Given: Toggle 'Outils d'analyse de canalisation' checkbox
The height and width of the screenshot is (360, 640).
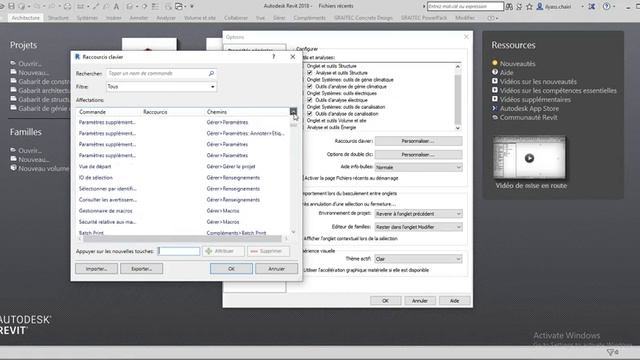Looking at the screenshot, I should [x=309, y=113].
